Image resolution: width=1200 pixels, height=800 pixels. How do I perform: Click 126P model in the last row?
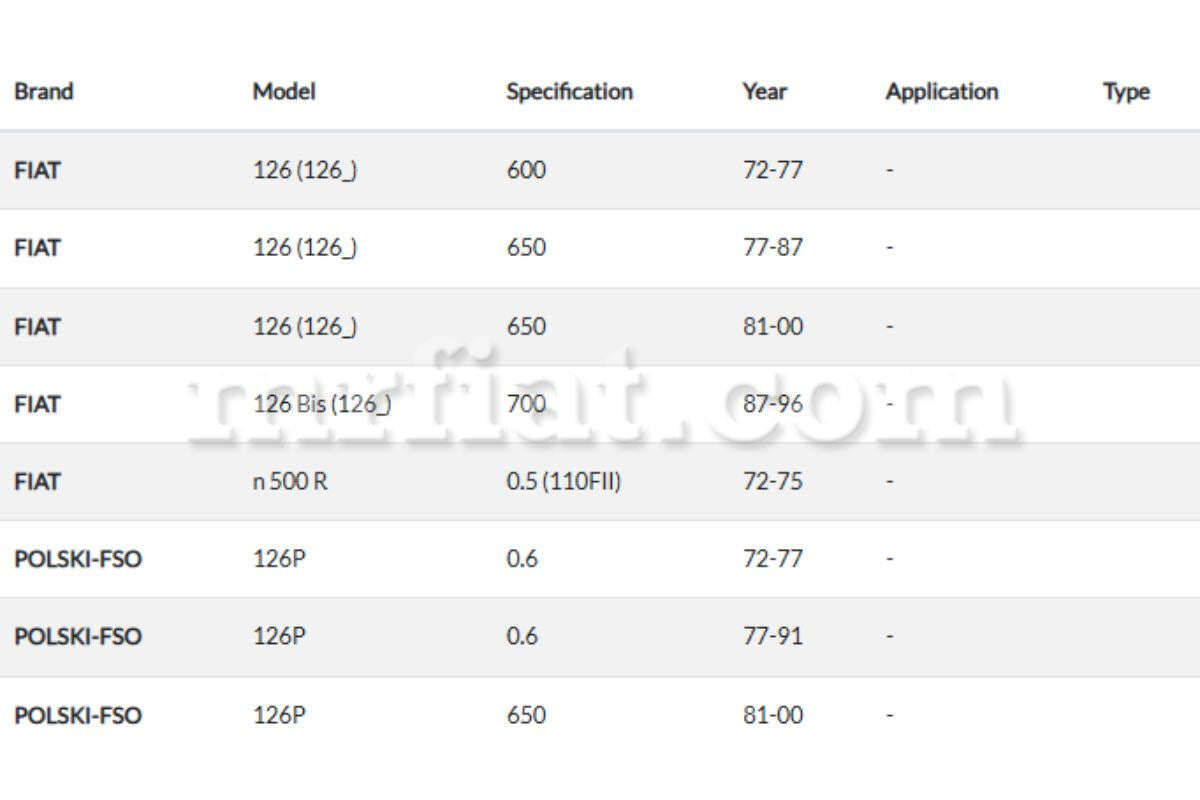pyautogui.click(x=279, y=715)
